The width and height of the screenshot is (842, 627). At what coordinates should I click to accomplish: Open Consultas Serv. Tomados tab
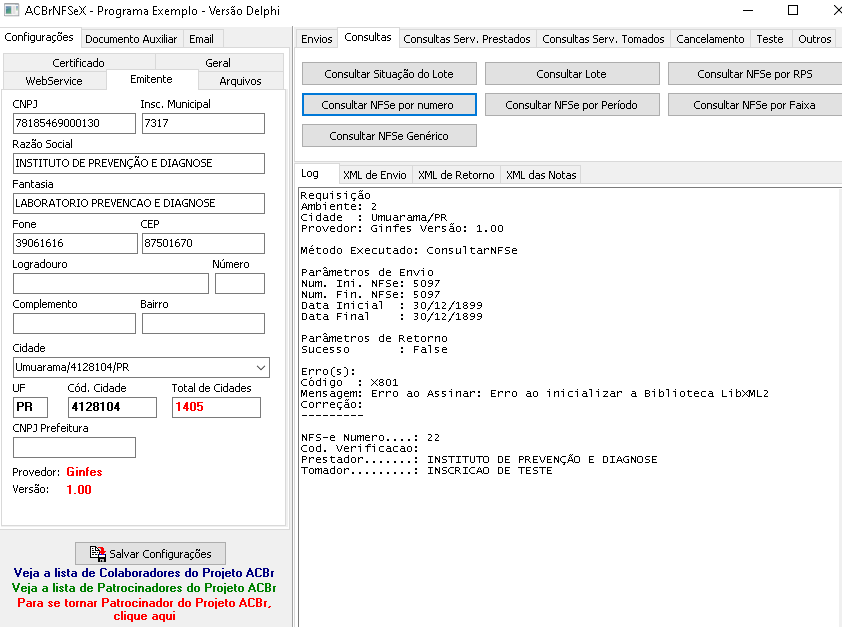pos(603,39)
